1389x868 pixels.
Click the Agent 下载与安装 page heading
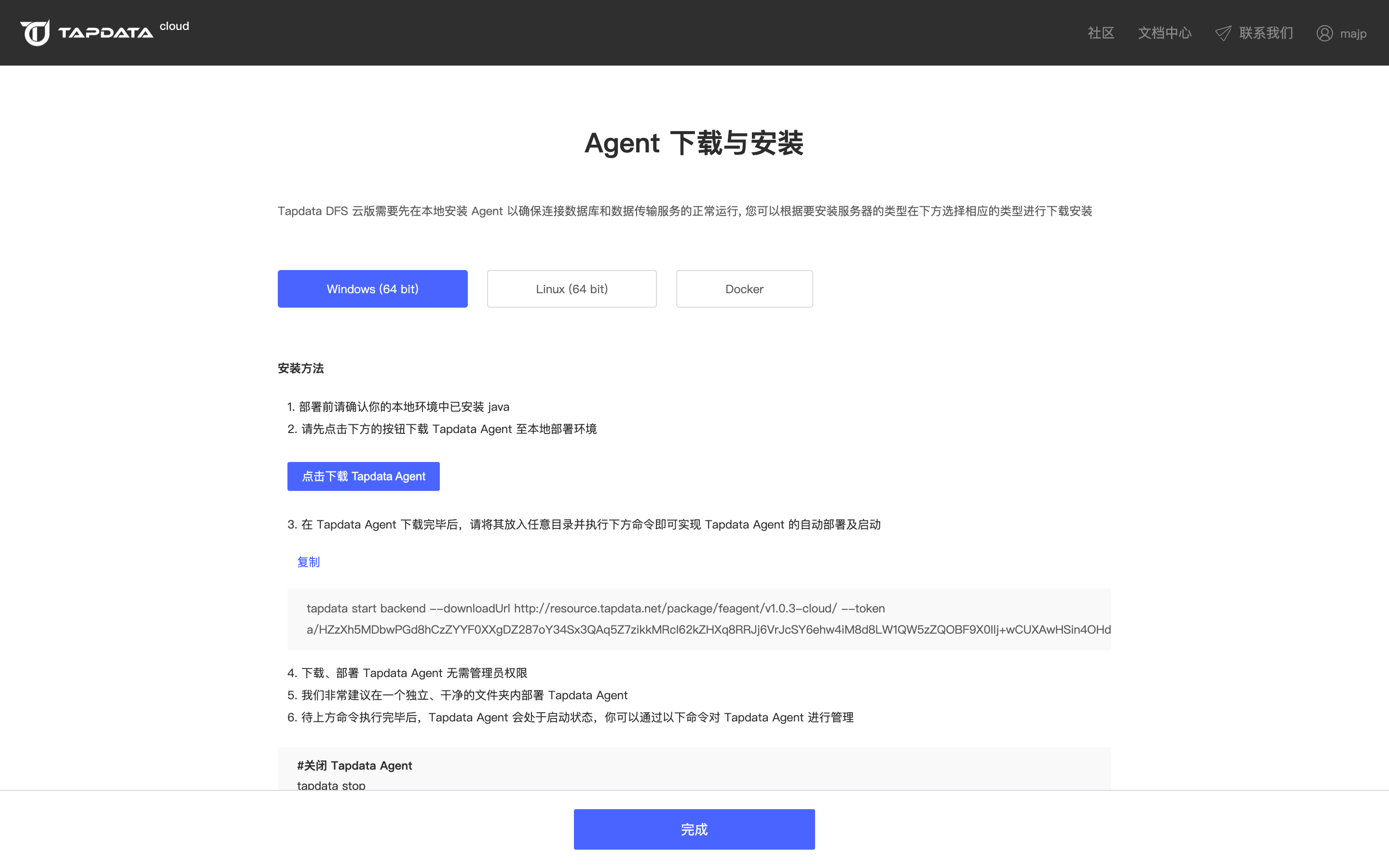[x=694, y=143]
